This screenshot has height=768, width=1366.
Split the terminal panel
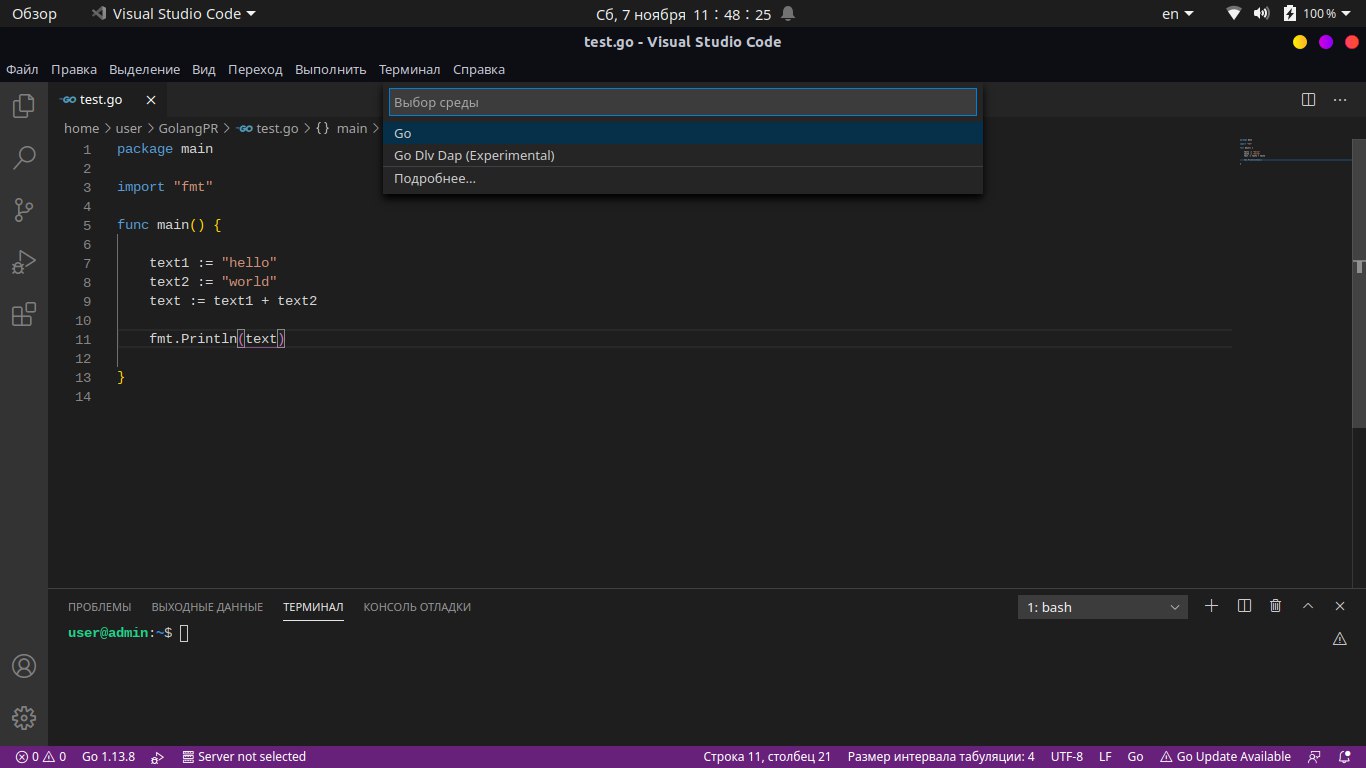[1244, 606]
